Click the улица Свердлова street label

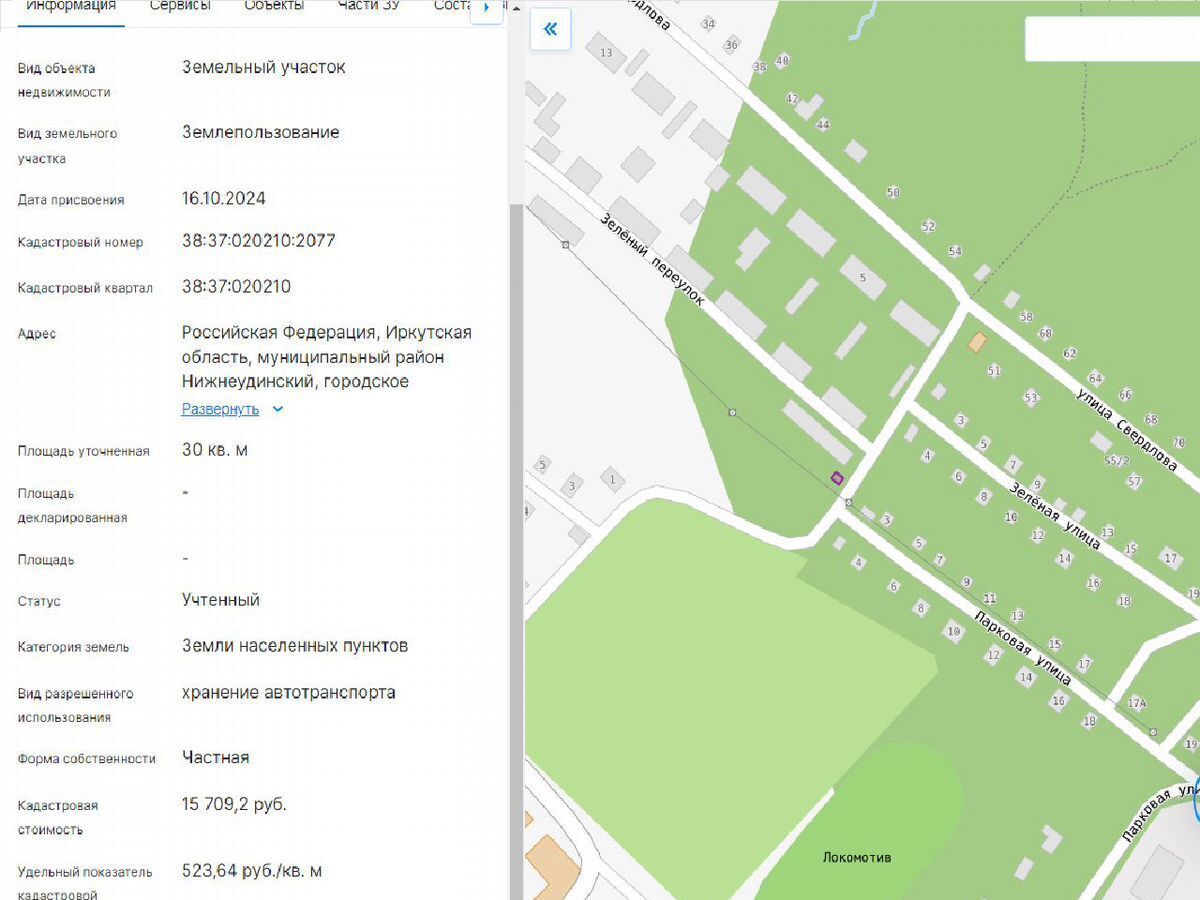pyautogui.click(x=1126, y=429)
